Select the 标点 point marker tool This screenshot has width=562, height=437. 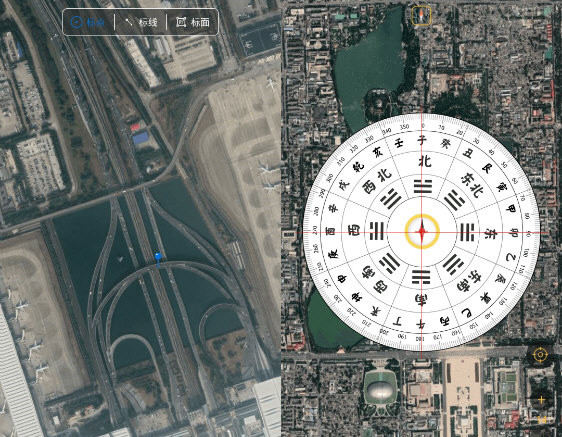click(x=88, y=22)
